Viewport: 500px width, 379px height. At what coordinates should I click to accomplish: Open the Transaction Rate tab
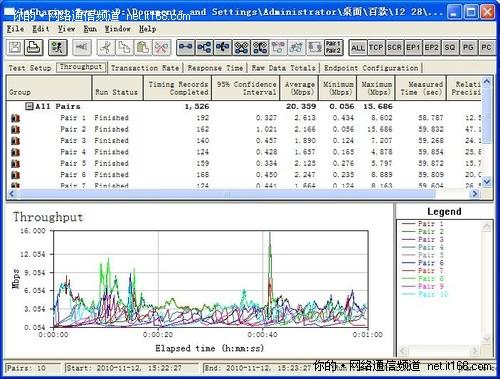(x=145, y=68)
